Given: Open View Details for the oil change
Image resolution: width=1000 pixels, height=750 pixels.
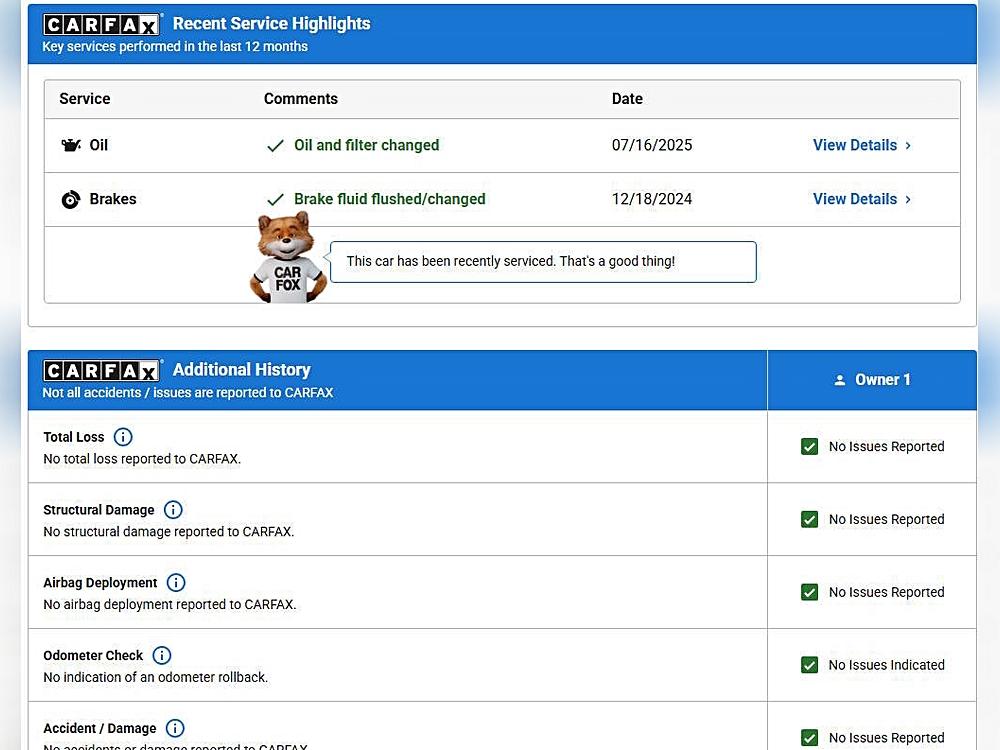Looking at the screenshot, I should pos(854,146).
